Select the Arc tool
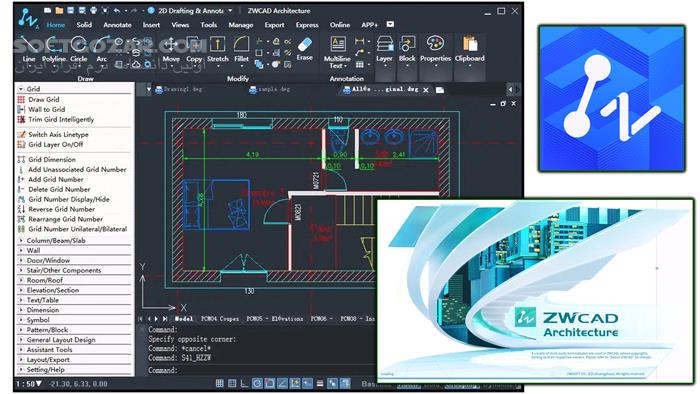700x394 pixels. 101,49
